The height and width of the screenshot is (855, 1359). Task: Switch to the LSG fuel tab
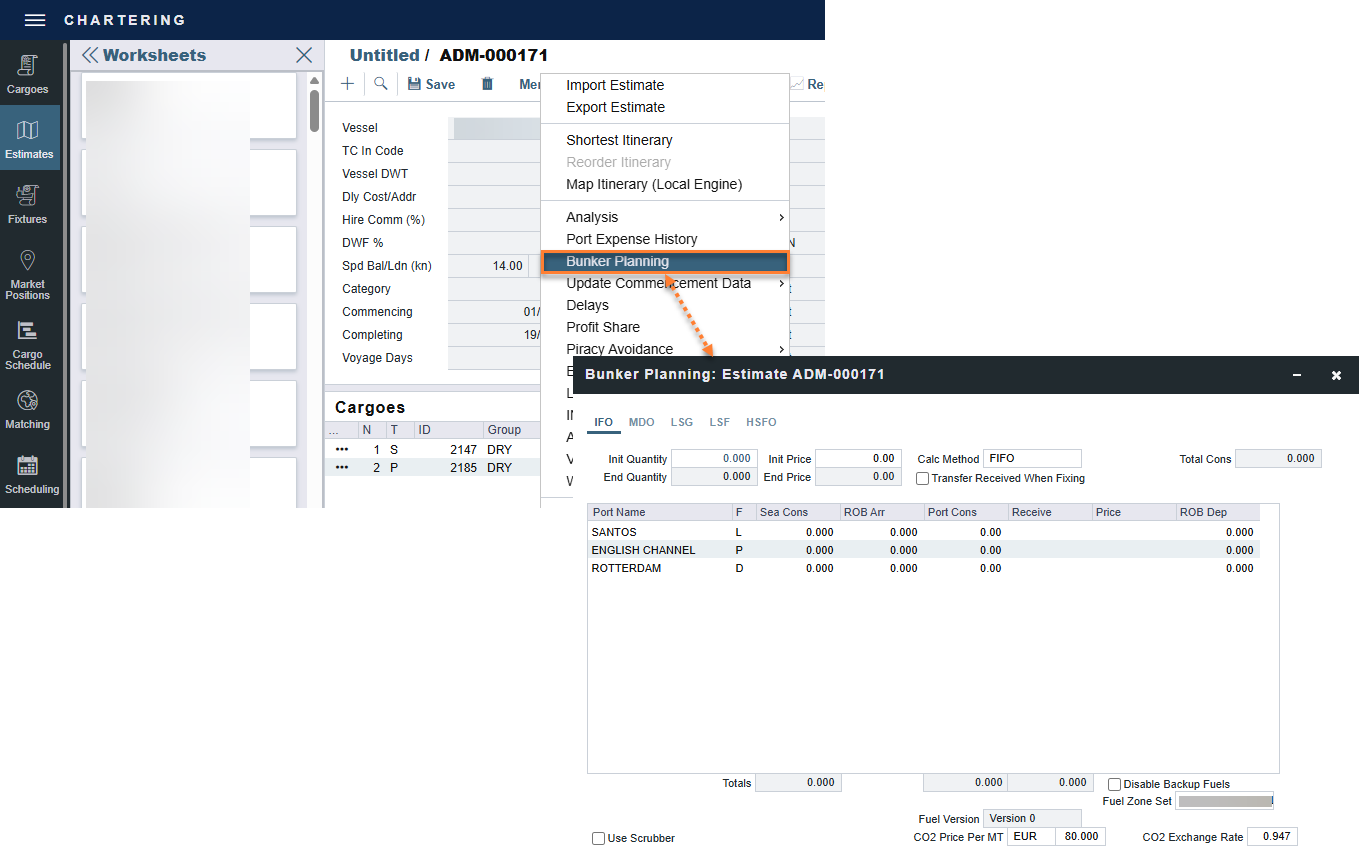tap(681, 422)
